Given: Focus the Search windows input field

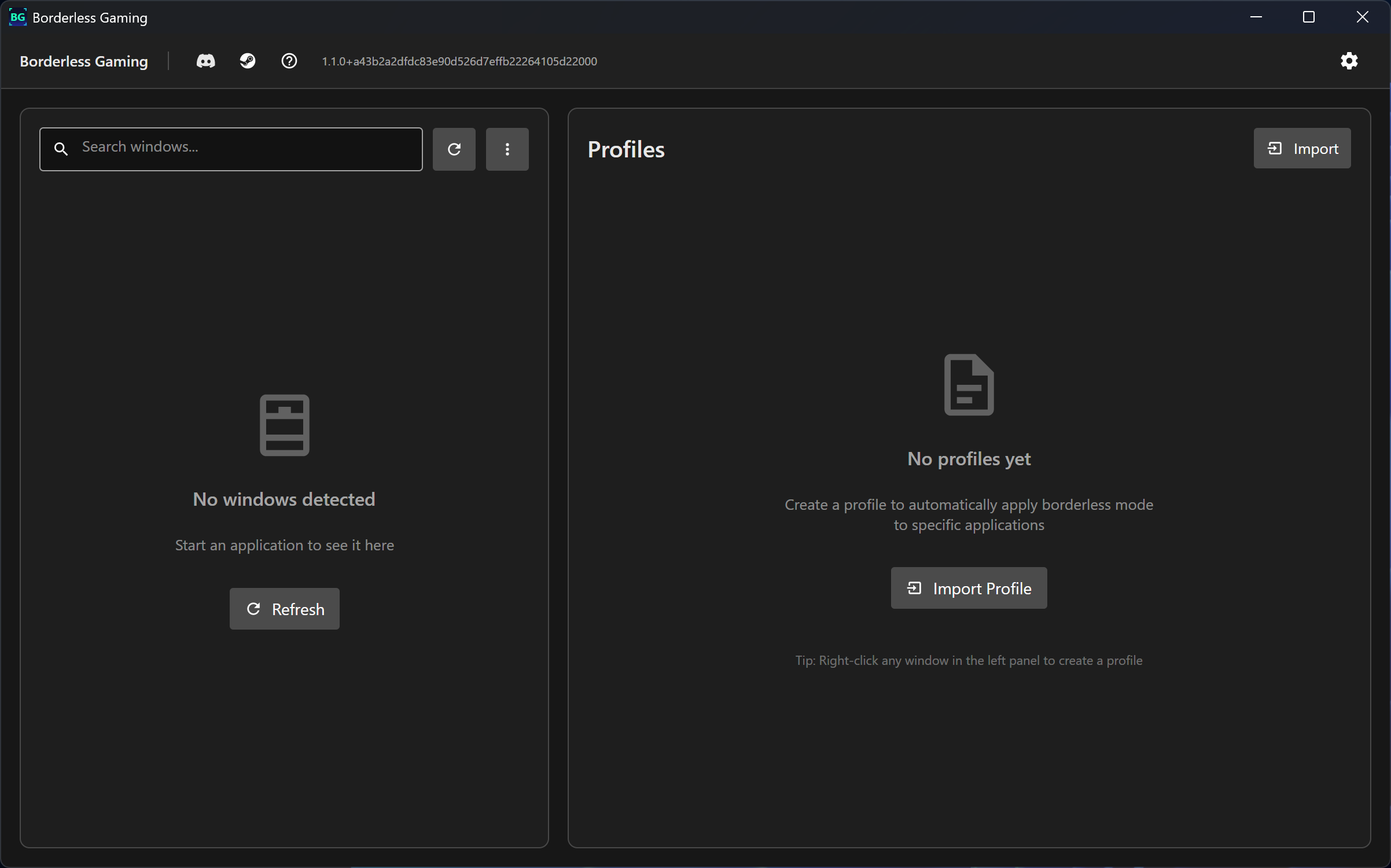Looking at the screenshot, I should (249, 148).
